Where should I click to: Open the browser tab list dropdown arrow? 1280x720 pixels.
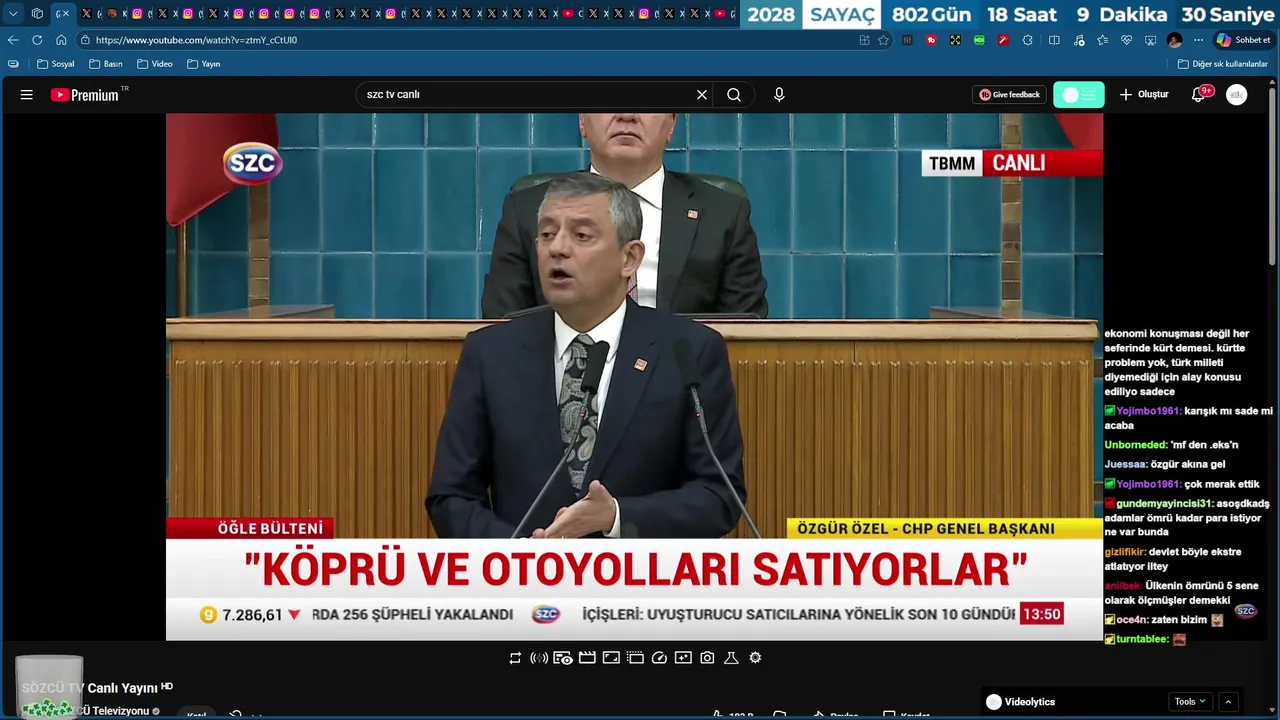click(x=13, y=14)
